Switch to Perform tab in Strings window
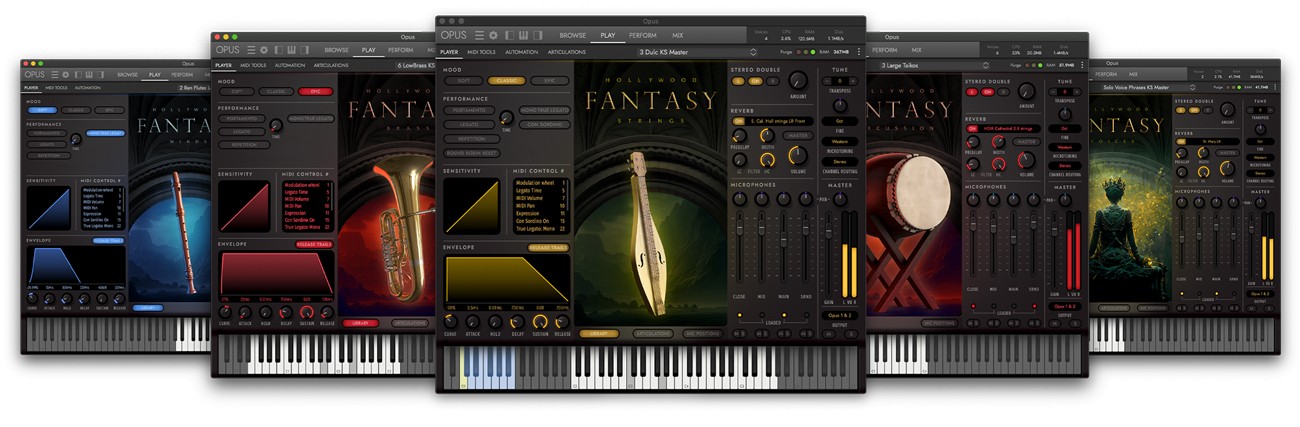The height and width of the screenshot is (427, 1300). (x=642, y=35)
